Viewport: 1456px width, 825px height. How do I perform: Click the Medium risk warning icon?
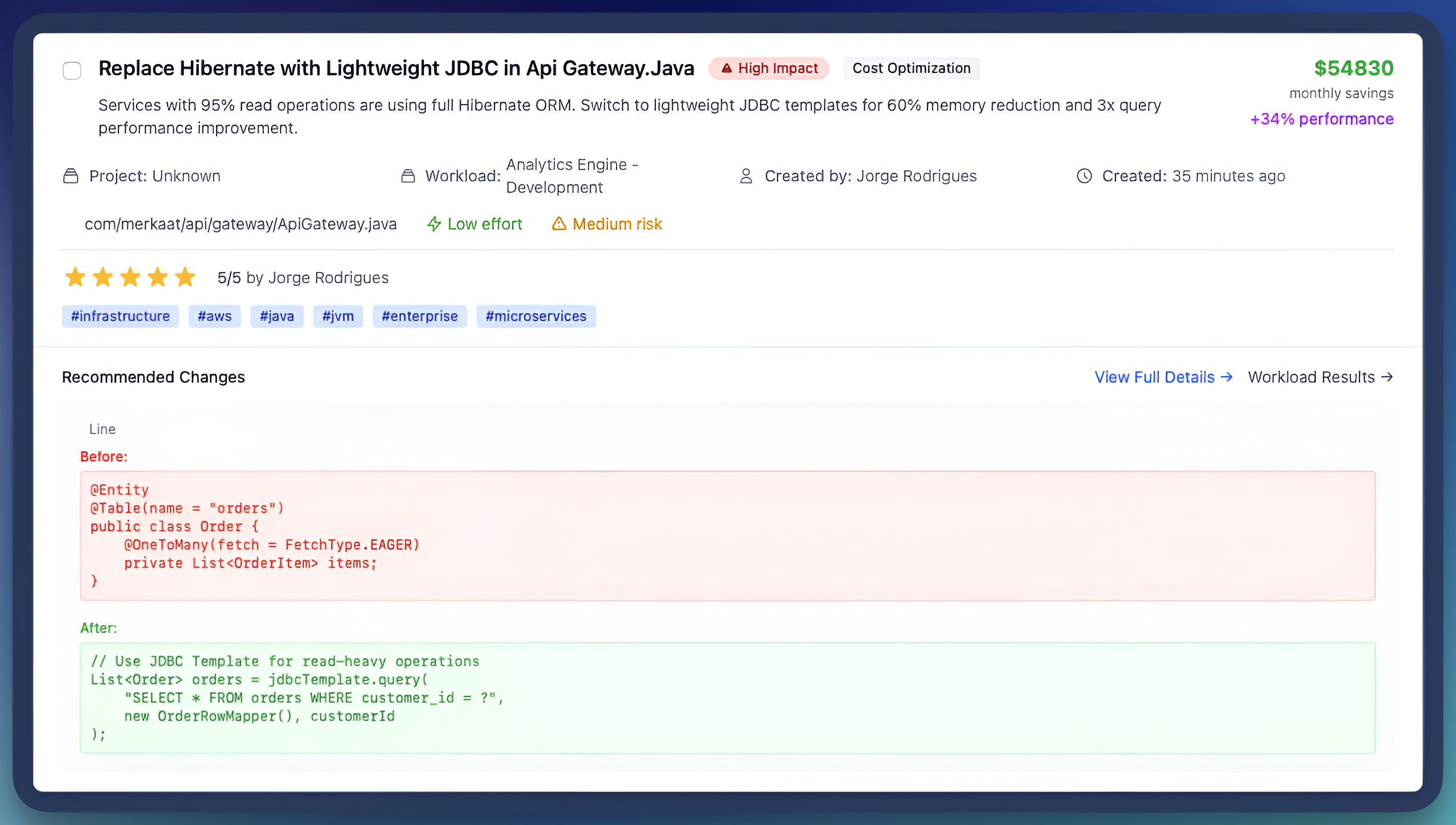(x=559, y=224)
